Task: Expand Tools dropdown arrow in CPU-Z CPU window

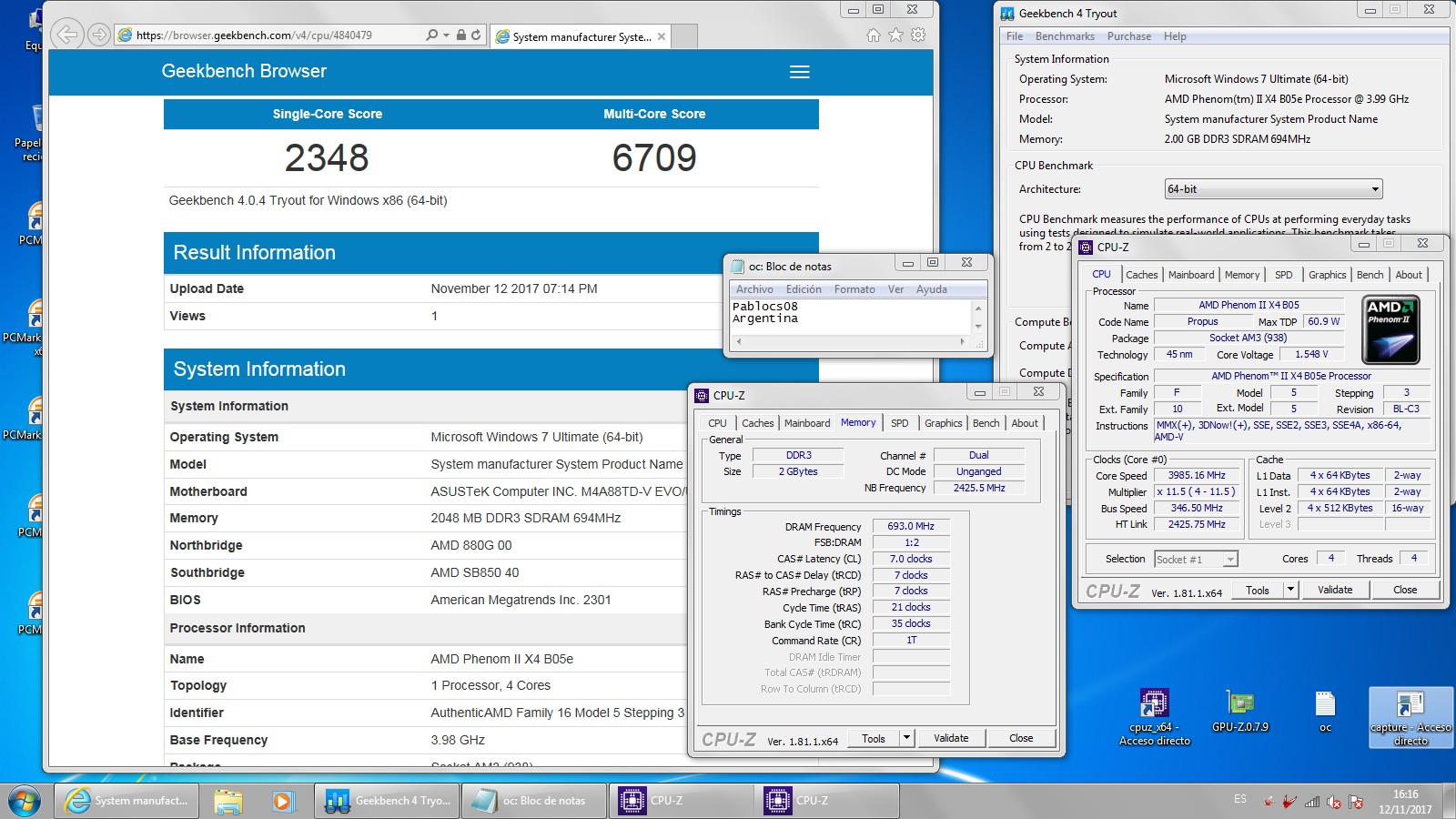Action: pos(1290,590)
